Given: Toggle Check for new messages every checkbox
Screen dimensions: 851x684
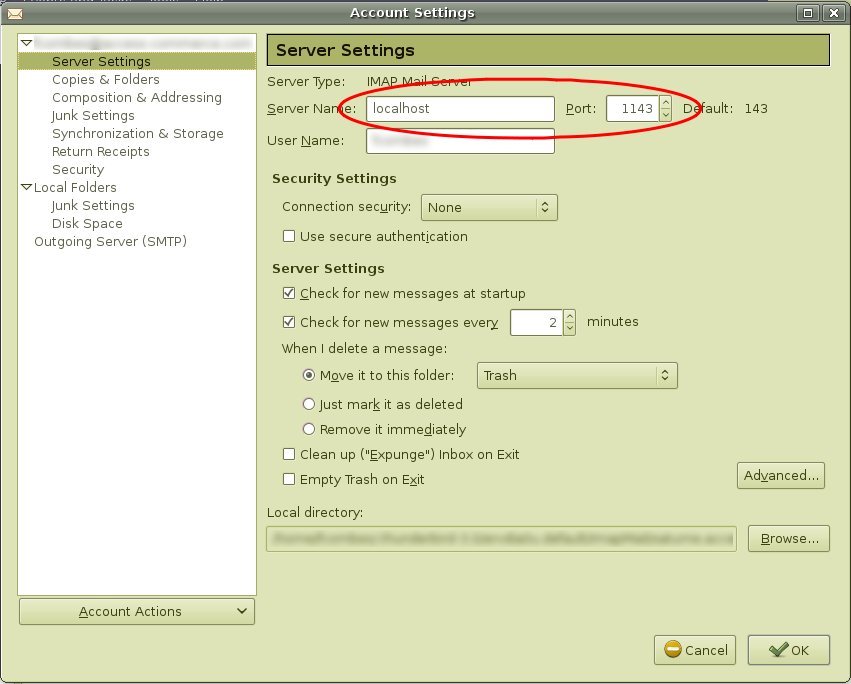Looking at the screenshot, I should [289, 322].
